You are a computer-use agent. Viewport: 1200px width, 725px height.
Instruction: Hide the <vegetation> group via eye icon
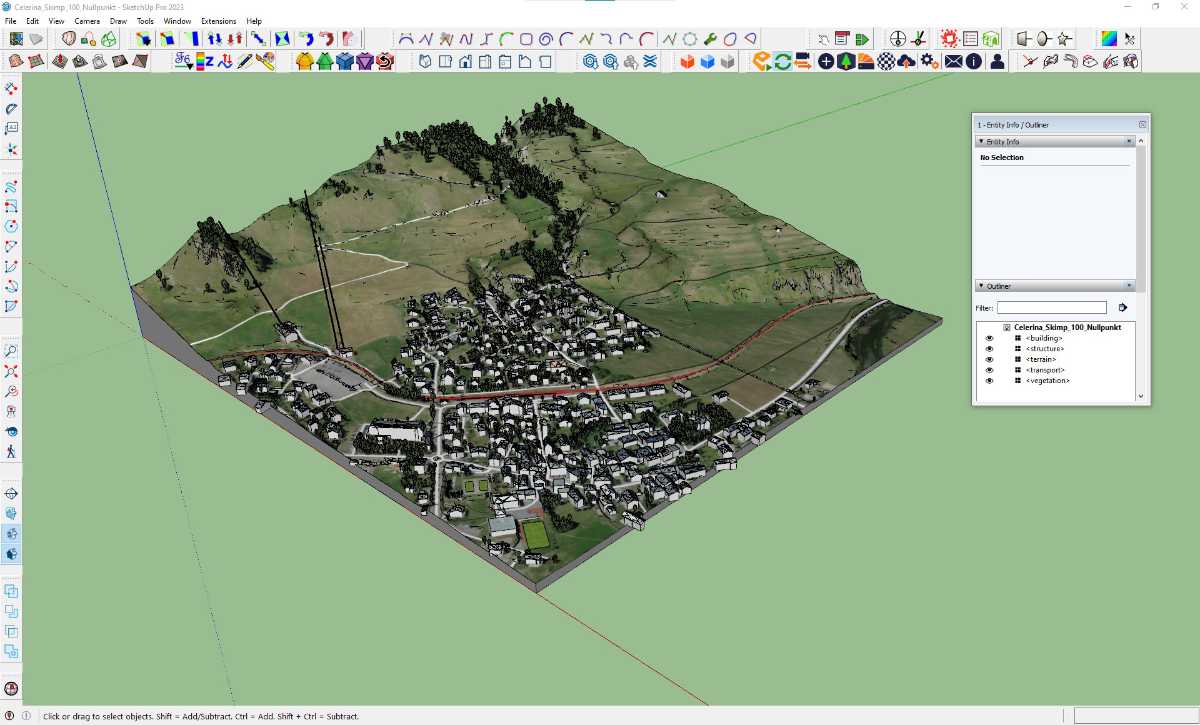pos(989,381)
